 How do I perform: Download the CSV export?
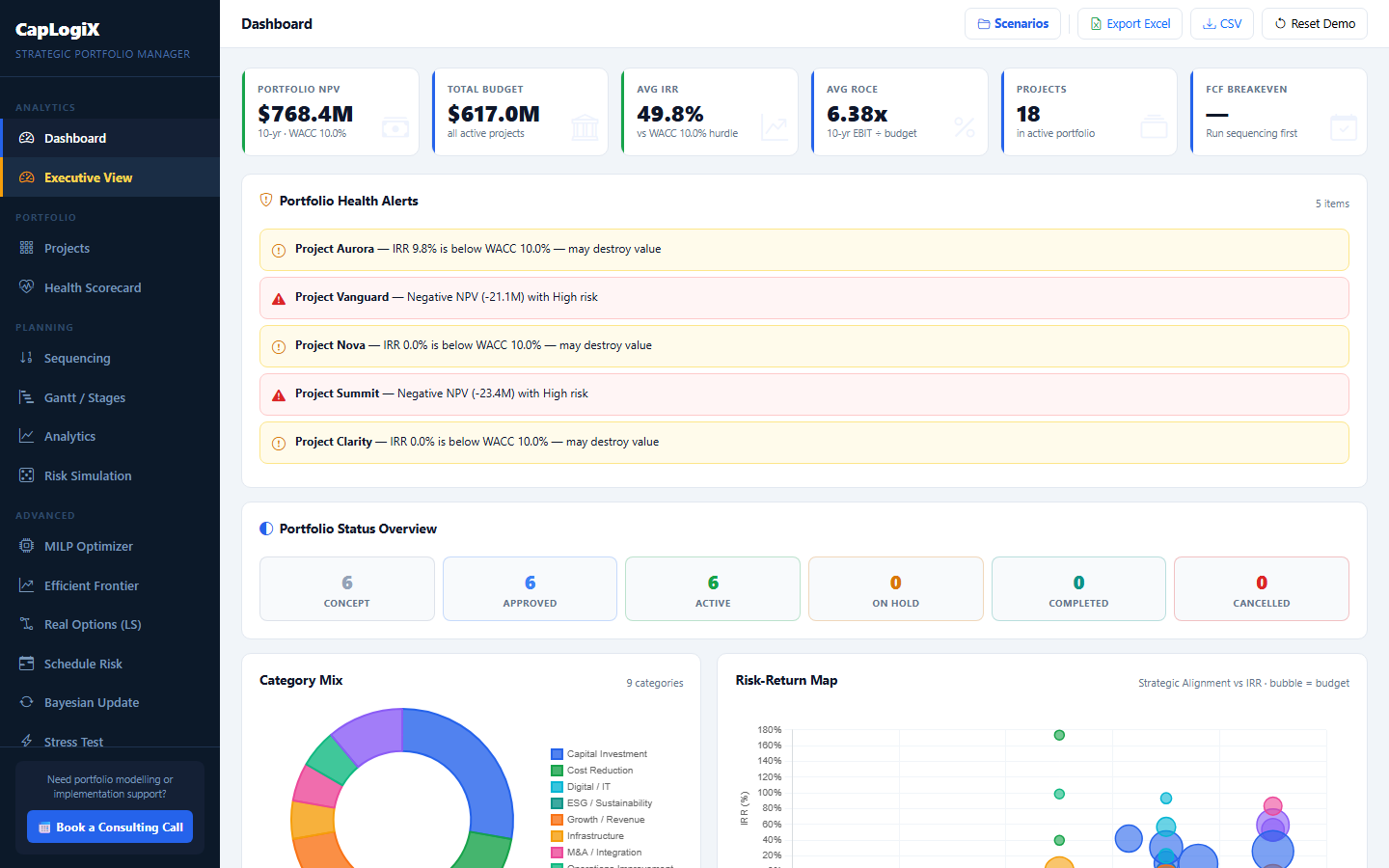click(1222, 24)
